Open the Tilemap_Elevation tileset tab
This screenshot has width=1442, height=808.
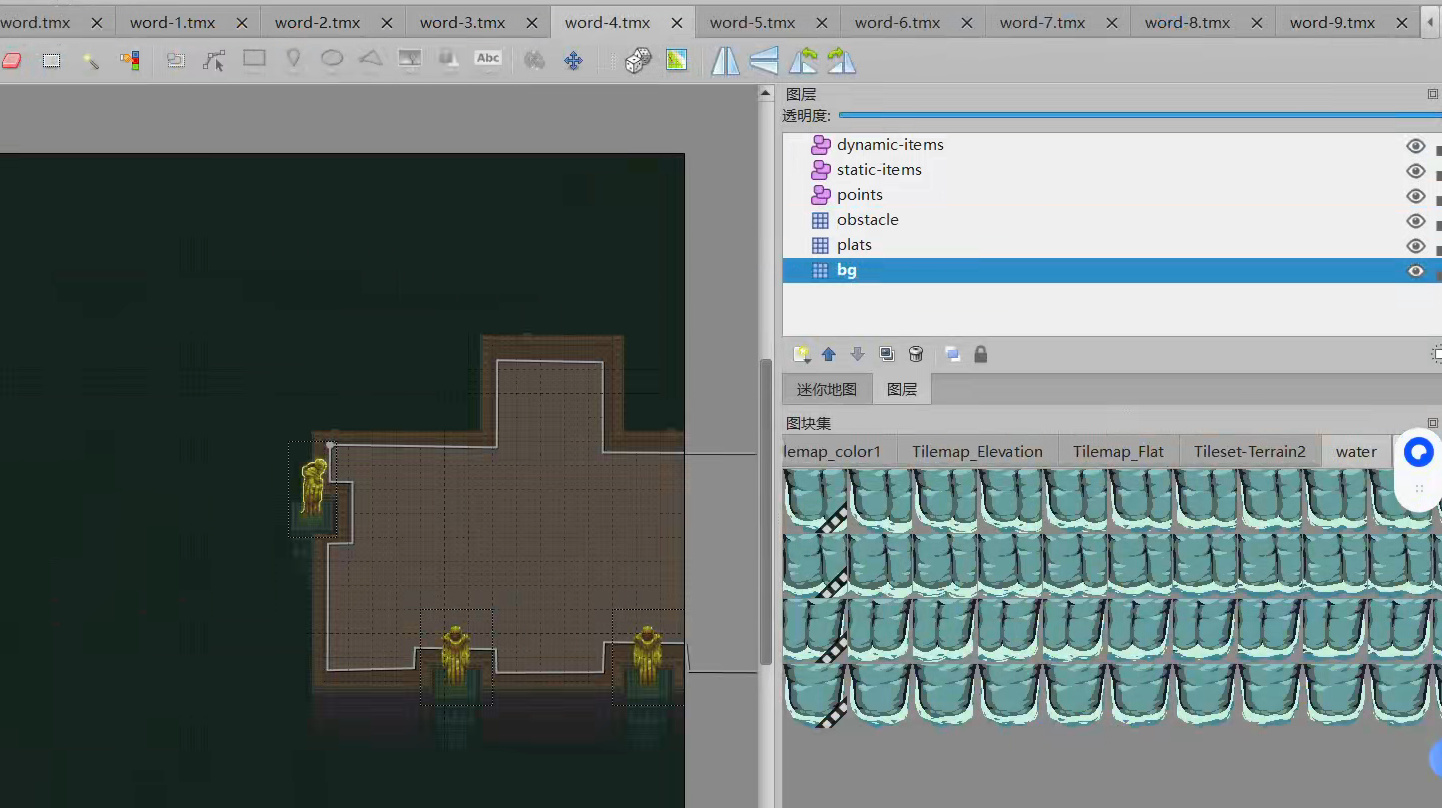point(976,452)
